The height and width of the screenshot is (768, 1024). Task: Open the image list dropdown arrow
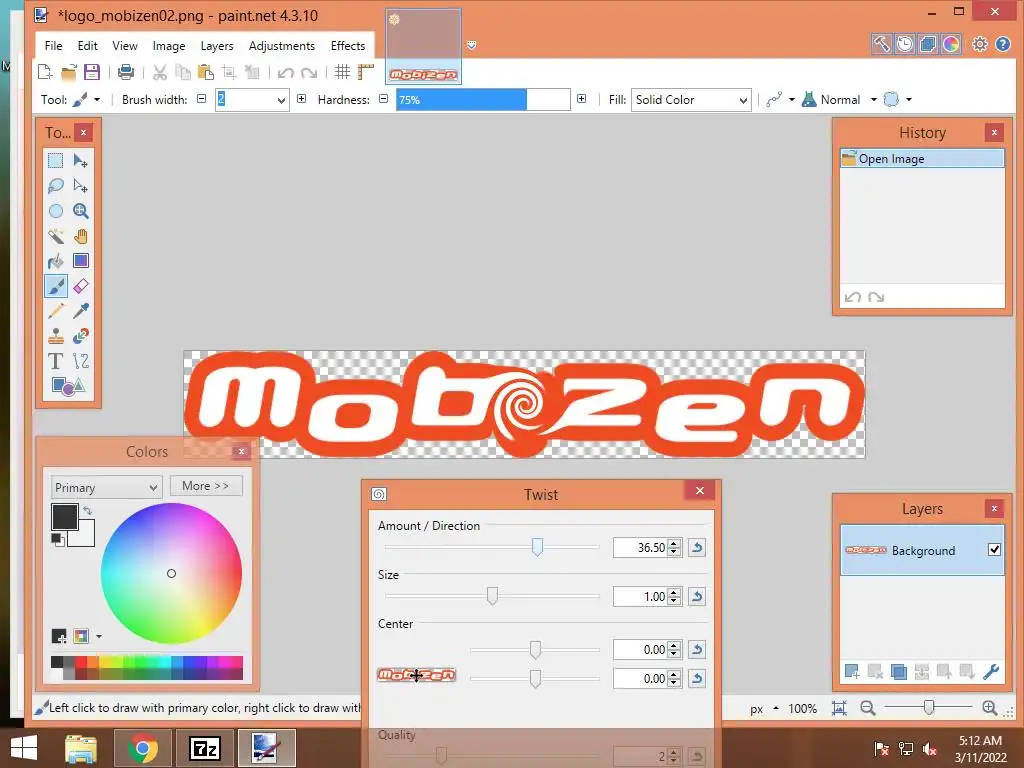472,45
